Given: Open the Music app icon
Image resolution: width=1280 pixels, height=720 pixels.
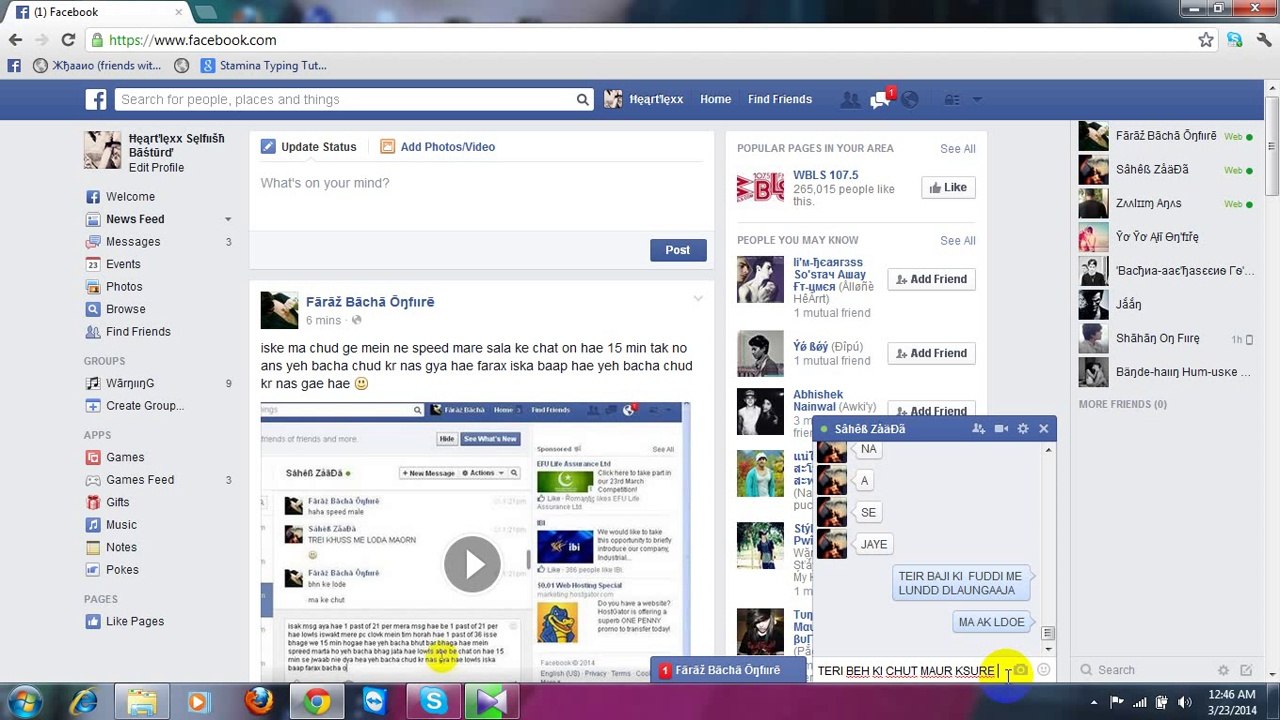Looking at the screenshot, I should [x=93, y=525].
